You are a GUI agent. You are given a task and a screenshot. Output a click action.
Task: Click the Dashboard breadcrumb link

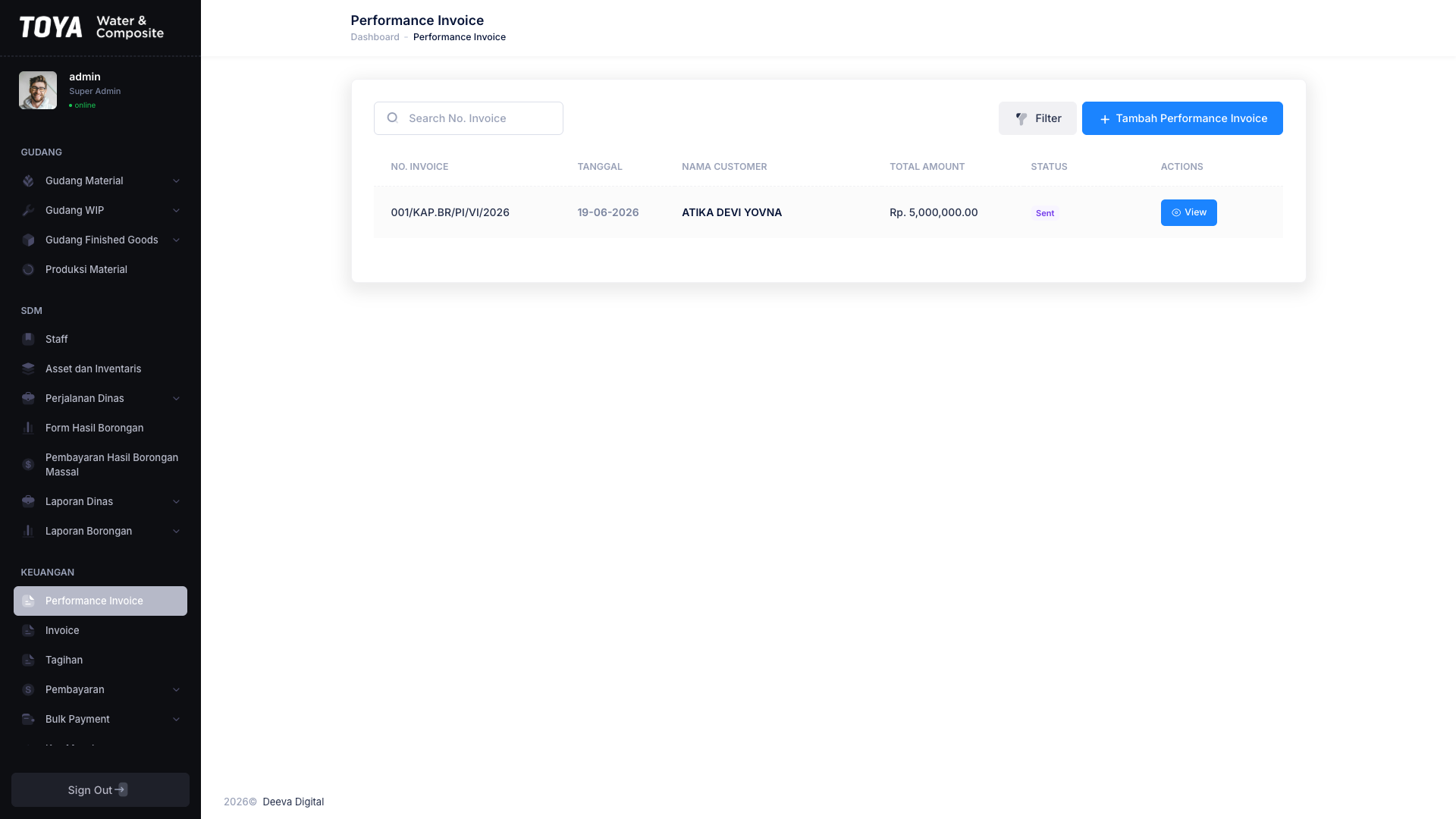[375, 37]
